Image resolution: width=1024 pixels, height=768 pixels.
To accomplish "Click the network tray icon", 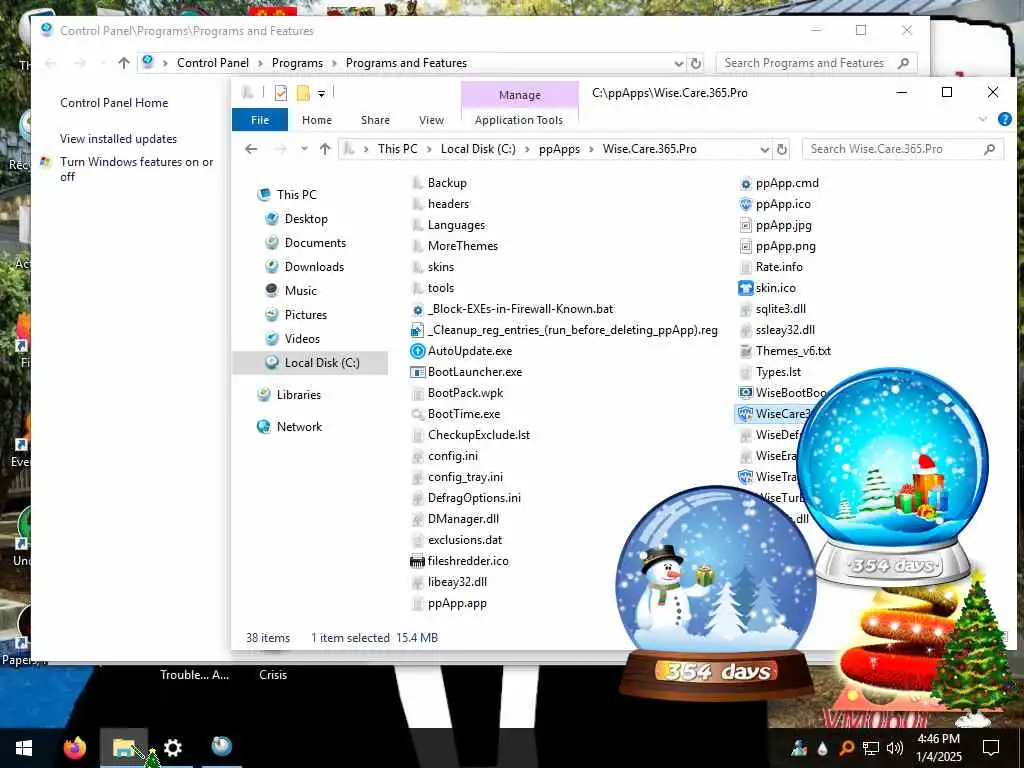I will pos(871,748).
